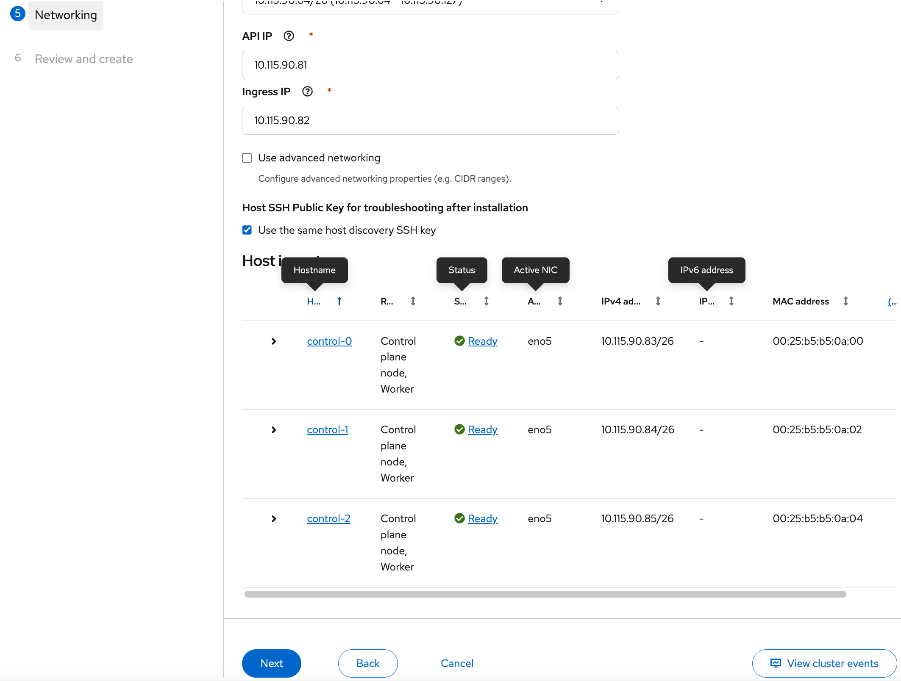Viewport: 901px width, 681px height.
Task: Open the control-1 hostname link
Action: 328,429
